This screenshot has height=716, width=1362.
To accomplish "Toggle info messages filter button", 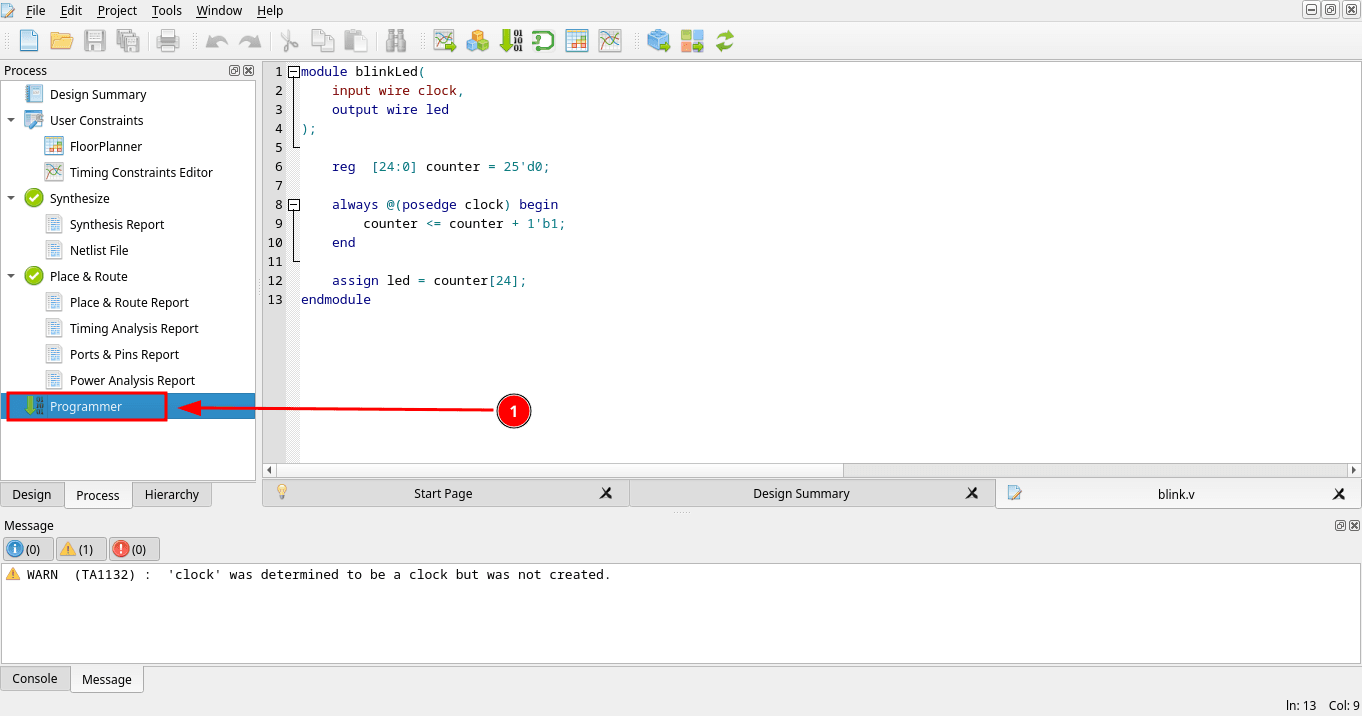I will pos(28,549).
